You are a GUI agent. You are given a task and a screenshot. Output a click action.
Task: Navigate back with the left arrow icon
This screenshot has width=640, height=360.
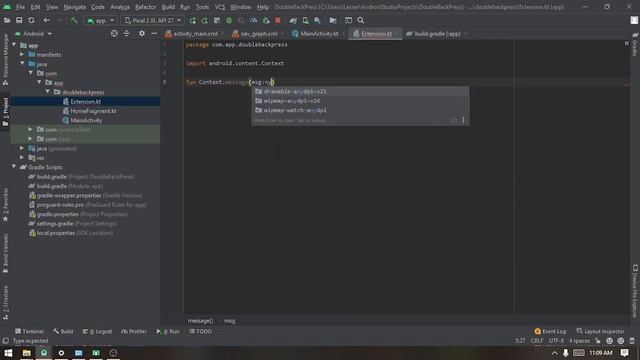point(47,20)
